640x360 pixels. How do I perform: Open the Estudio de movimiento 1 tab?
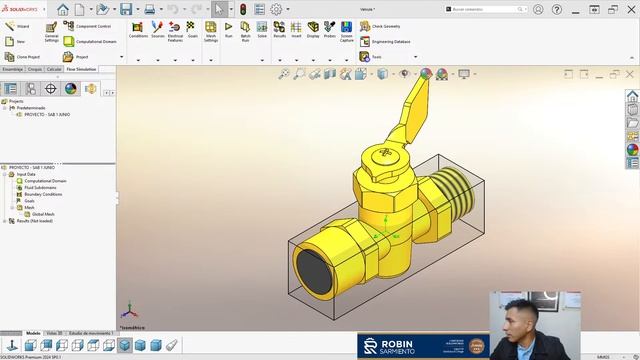[x=91, y=333]
